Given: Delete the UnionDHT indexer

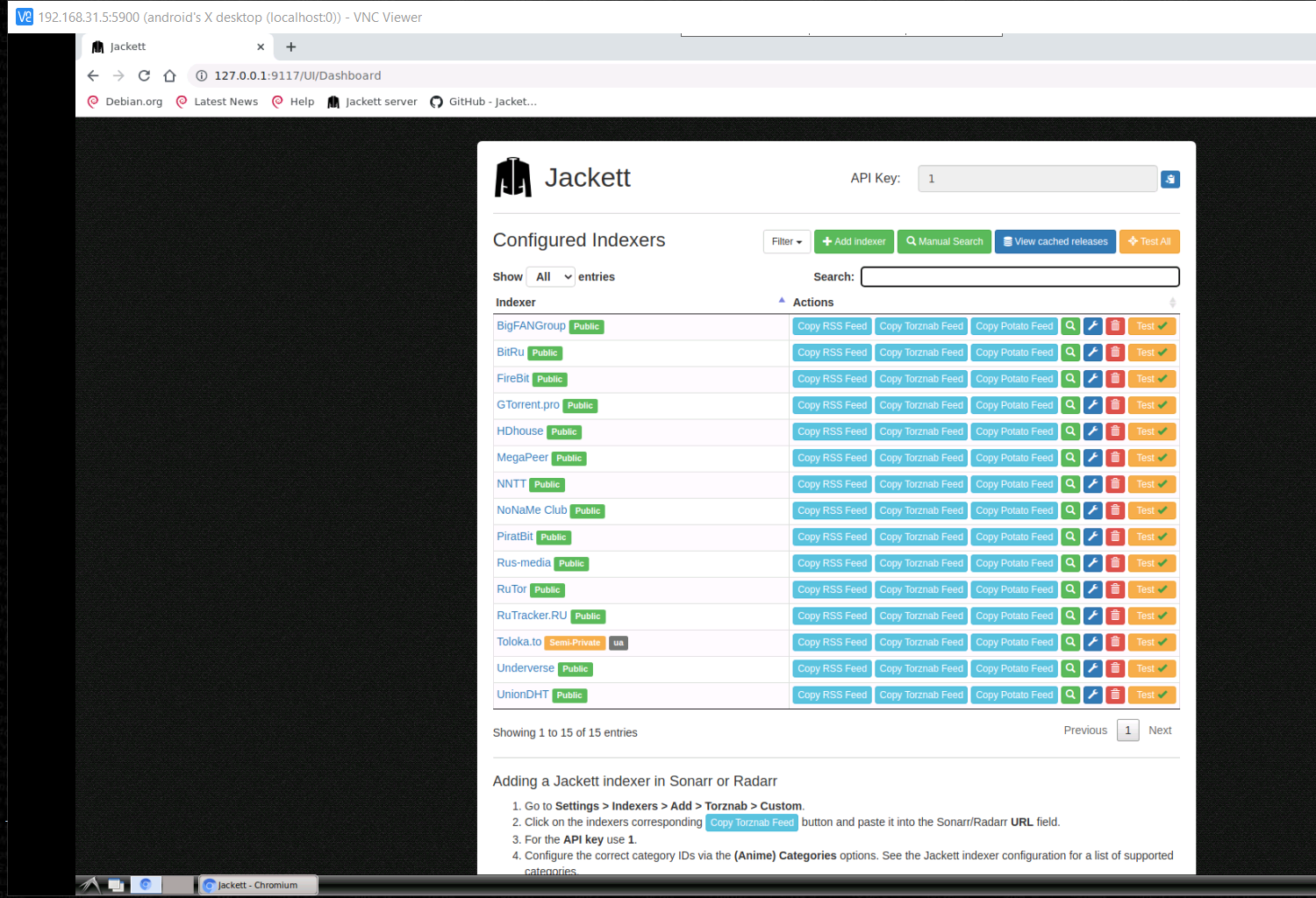Looking at the screenshot, I should 1115,695.
